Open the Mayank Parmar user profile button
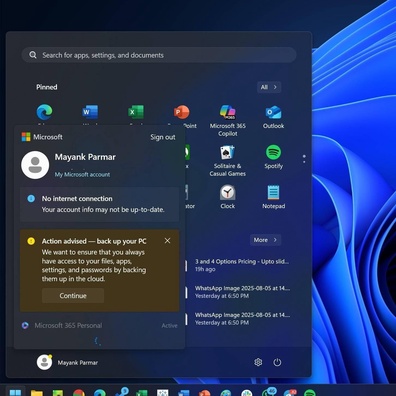 (x=68, y=362)
